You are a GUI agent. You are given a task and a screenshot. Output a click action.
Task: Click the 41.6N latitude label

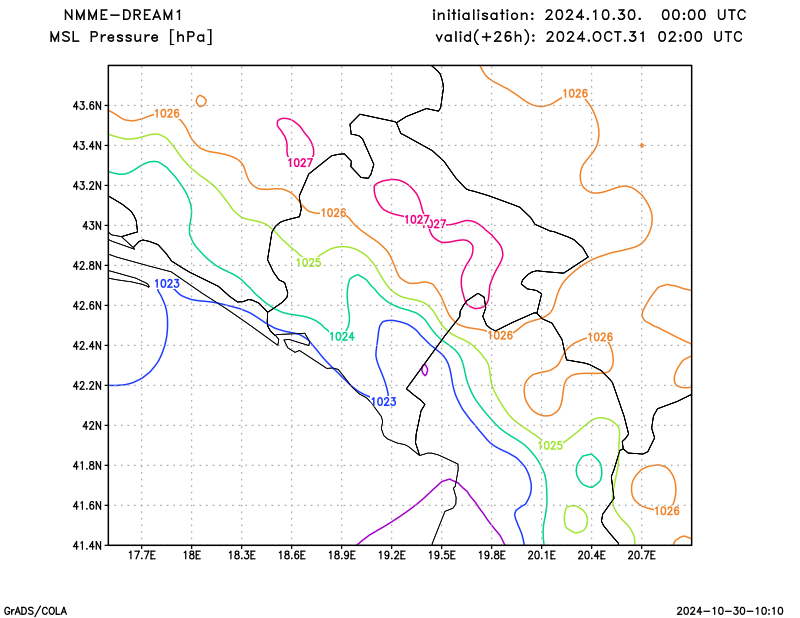click(x=87, y=506)
